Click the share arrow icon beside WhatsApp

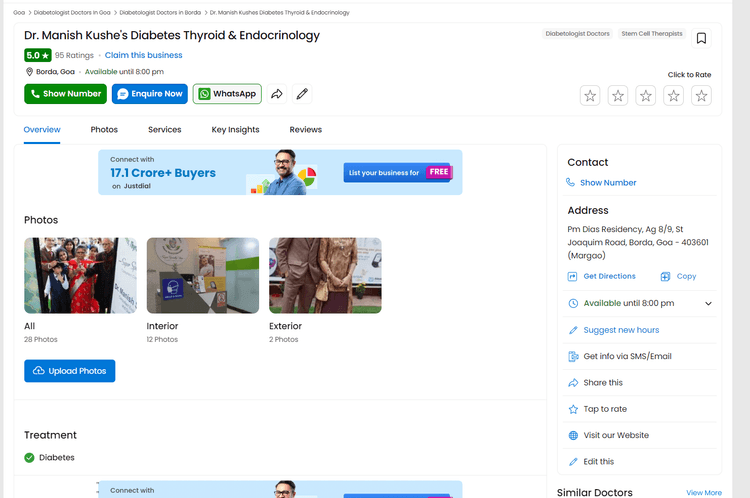click(277, 94)
